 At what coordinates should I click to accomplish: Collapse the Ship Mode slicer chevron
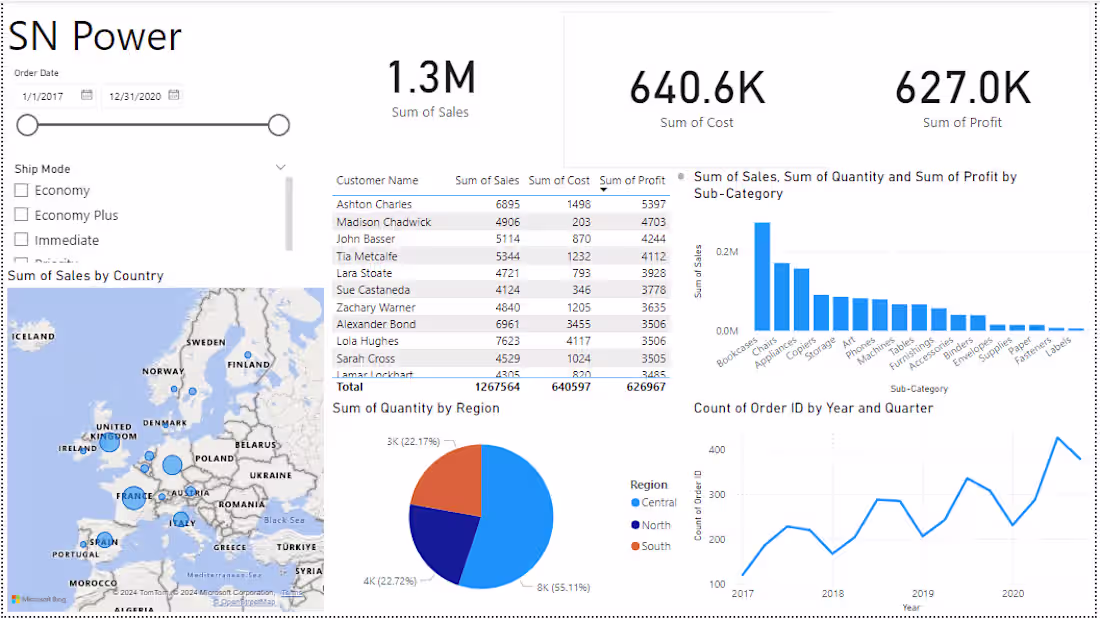[x=281, y=168]
